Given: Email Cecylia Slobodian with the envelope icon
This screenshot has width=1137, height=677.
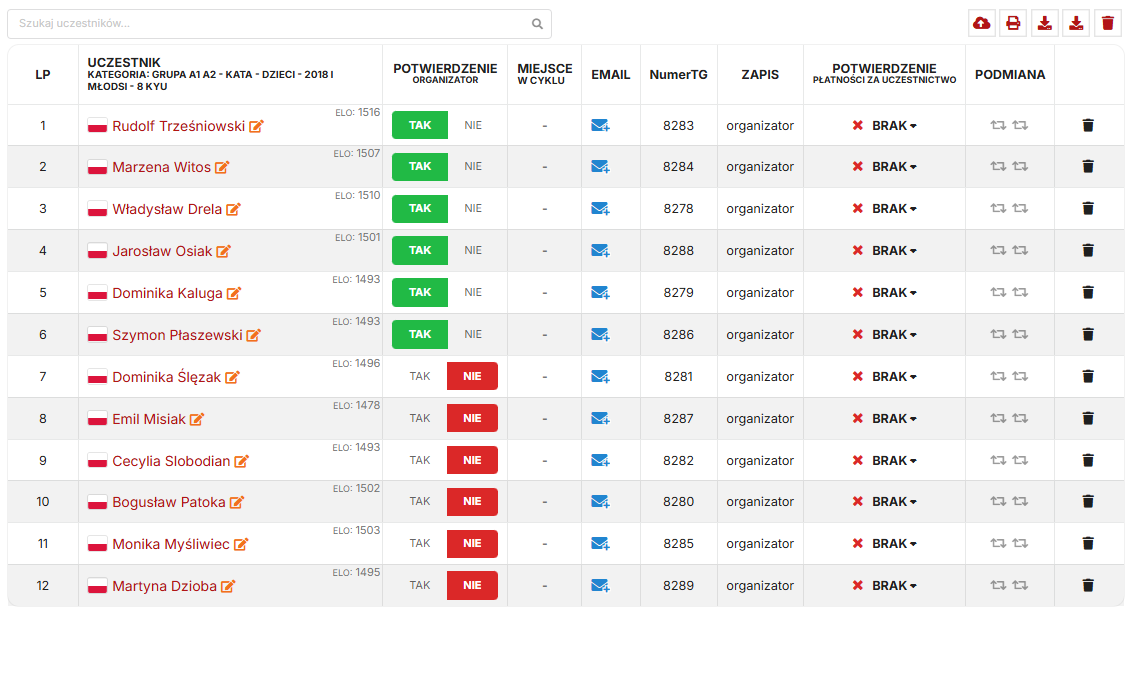Looking at the screenshot, I should click(600, 461).
